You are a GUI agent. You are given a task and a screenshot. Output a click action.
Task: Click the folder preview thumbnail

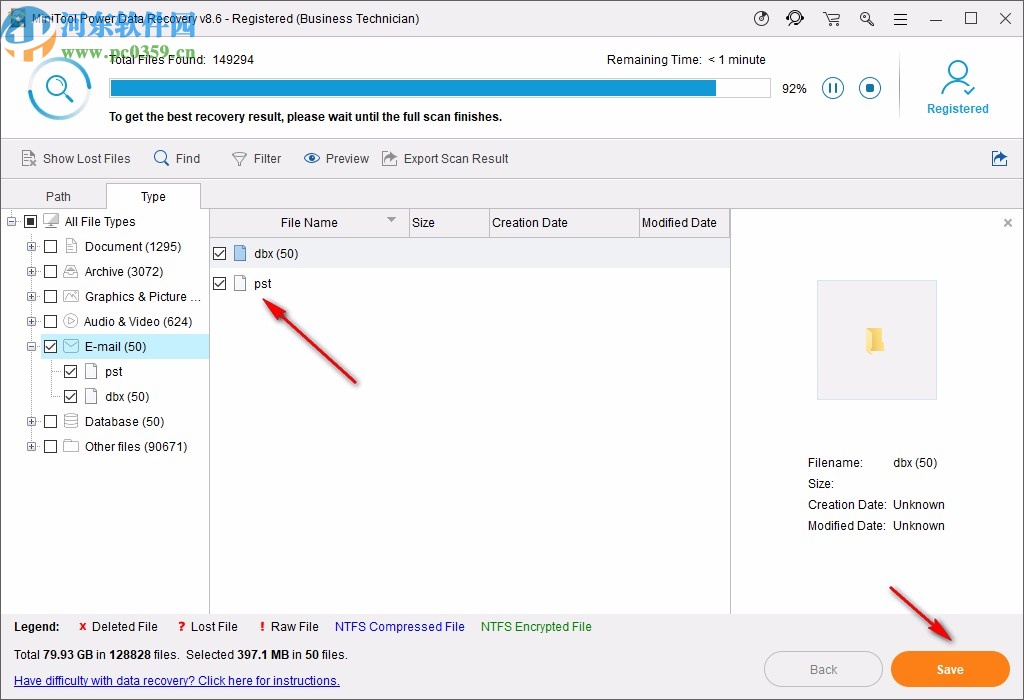tap(876, 340)
